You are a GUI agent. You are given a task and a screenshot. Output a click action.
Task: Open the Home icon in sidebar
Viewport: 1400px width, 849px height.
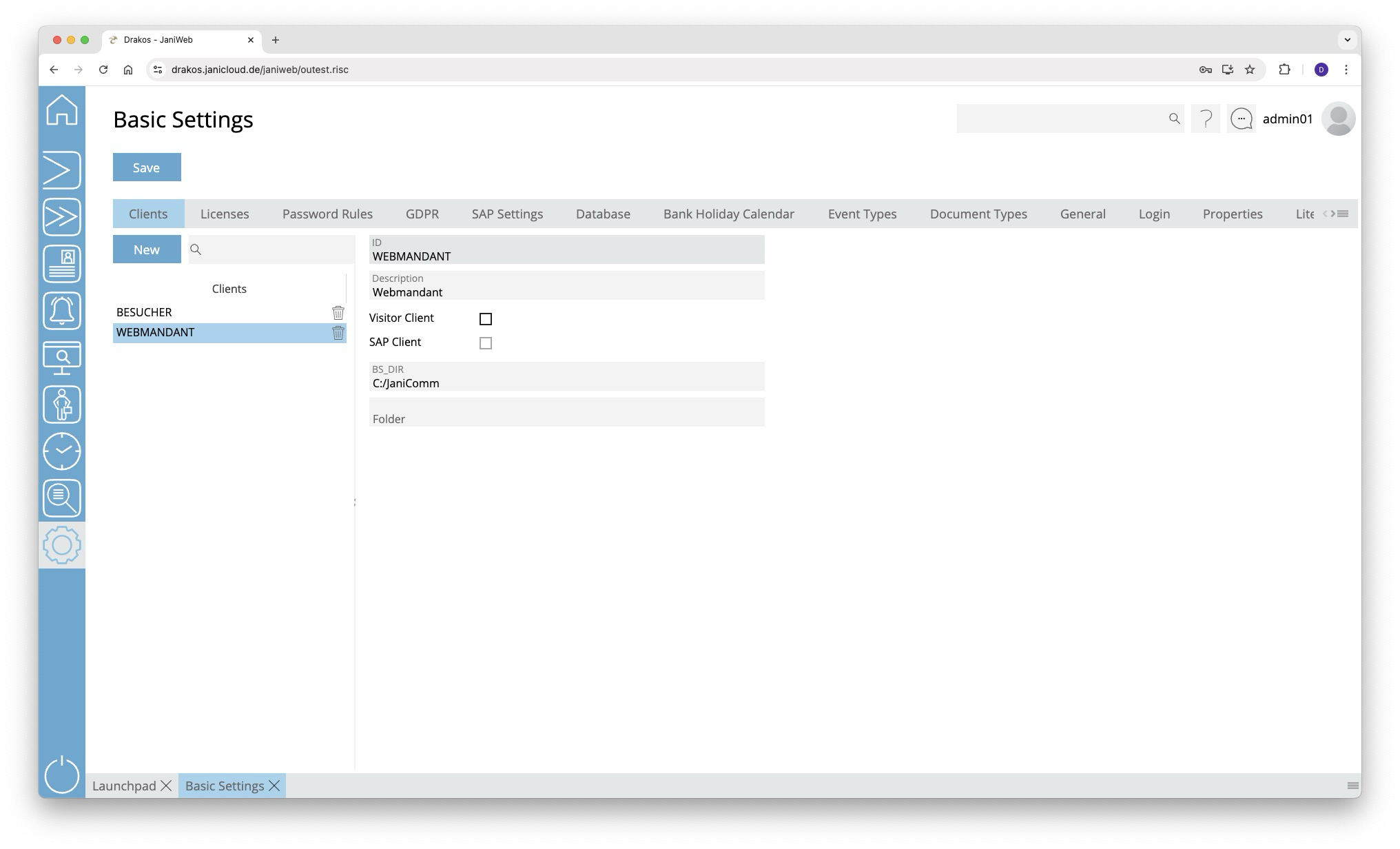[62, 110]
